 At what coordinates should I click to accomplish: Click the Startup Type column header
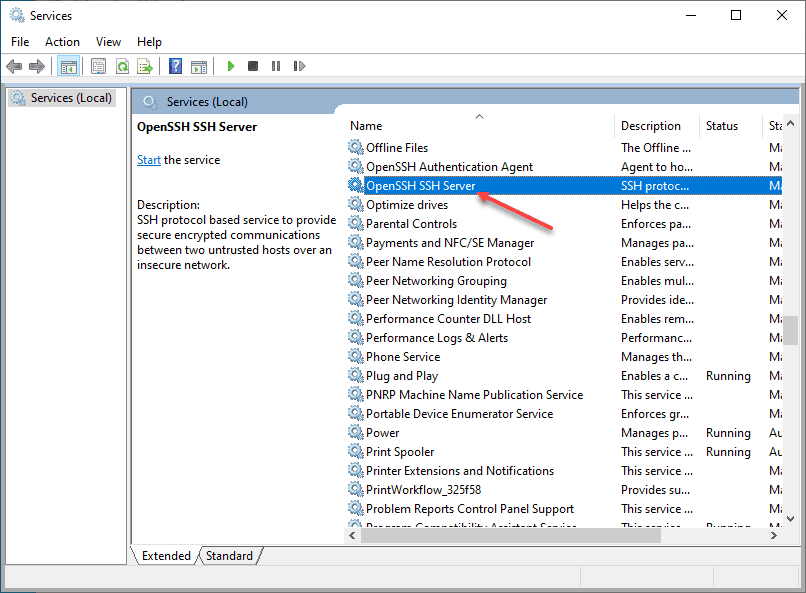773,125
